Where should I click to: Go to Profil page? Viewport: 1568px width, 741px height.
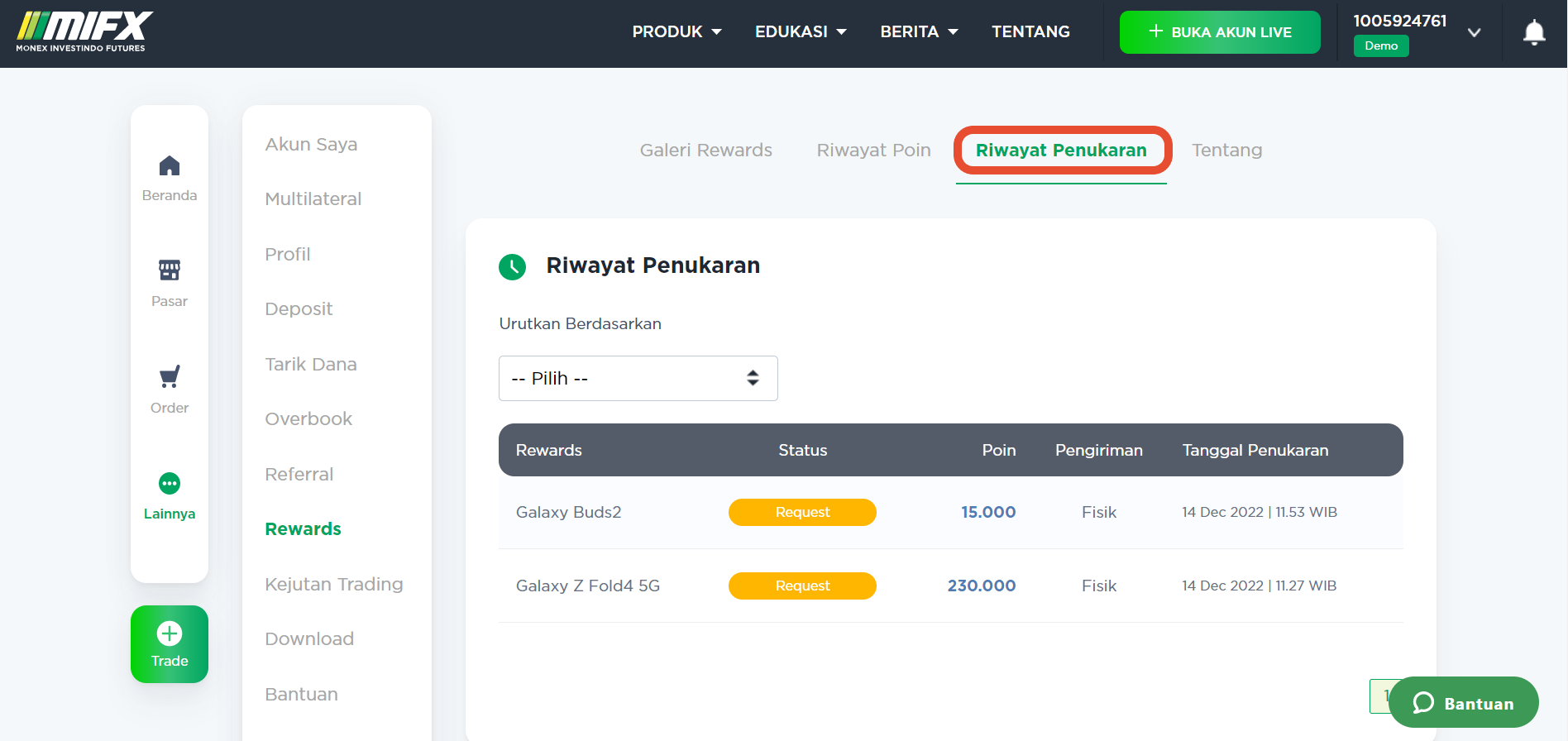pyautogui.click(x=288, y=254)
